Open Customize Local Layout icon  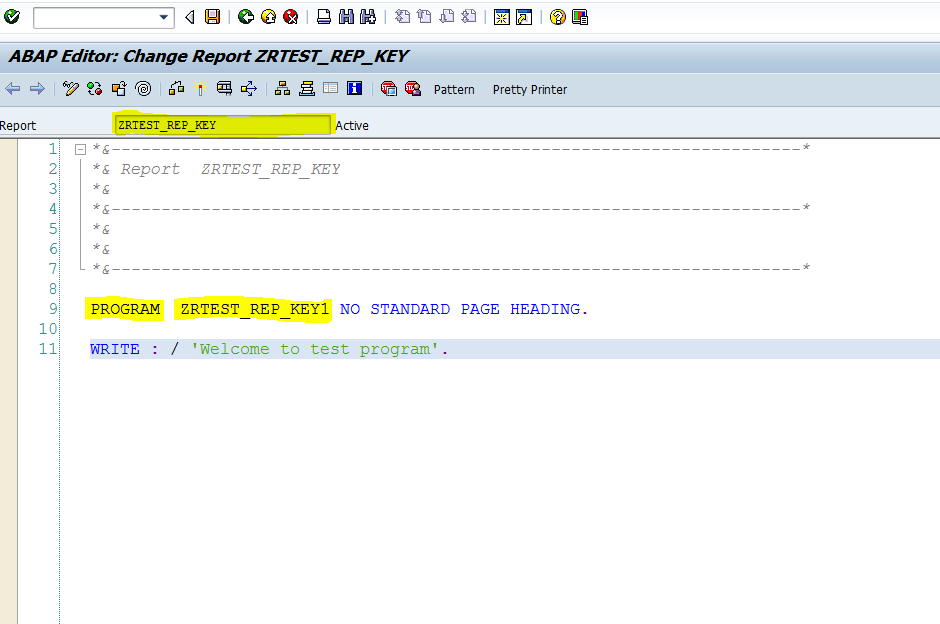click(x=580, y=17)
